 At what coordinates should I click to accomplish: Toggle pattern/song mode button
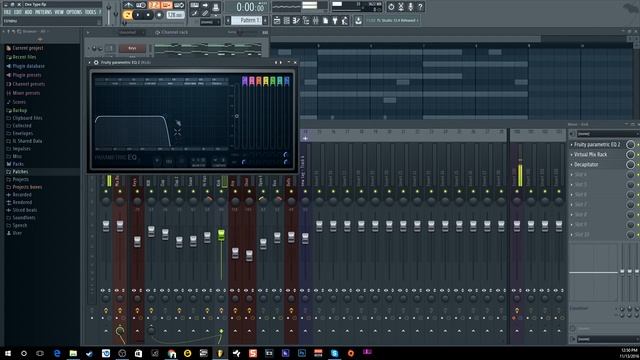tap(127, 15)
